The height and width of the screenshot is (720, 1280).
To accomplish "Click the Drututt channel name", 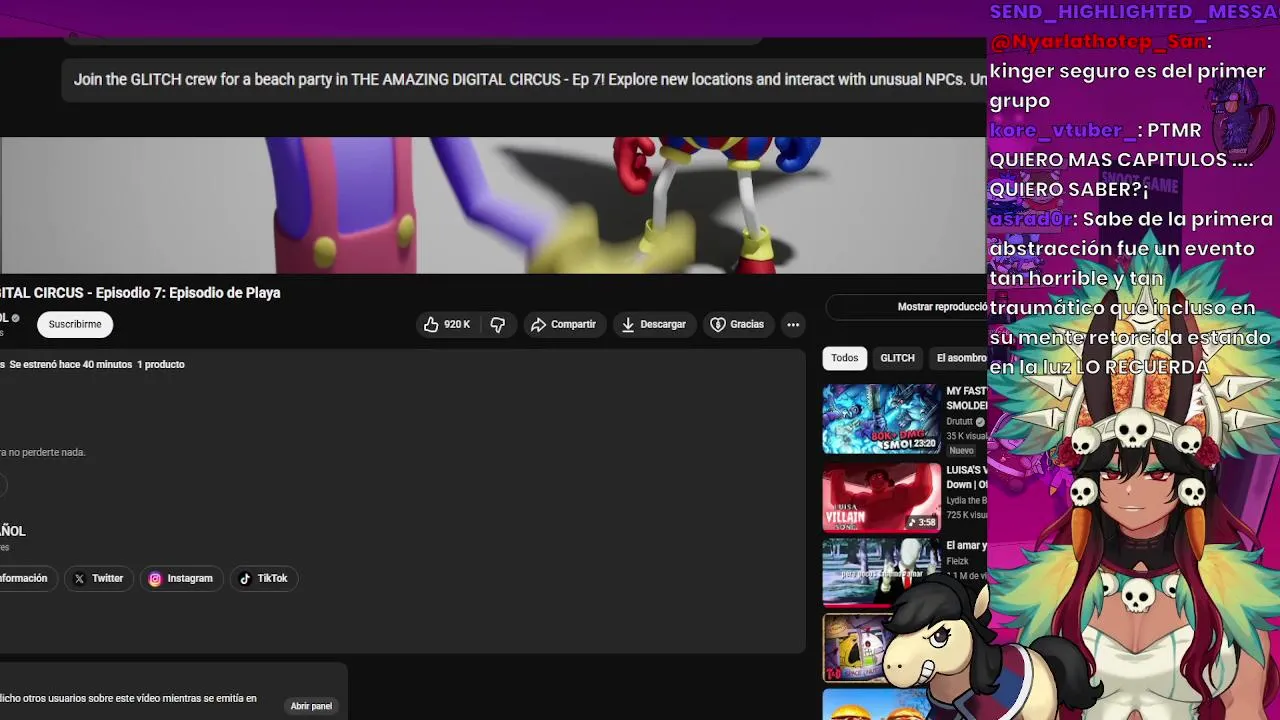I will [x=960, y=422].
